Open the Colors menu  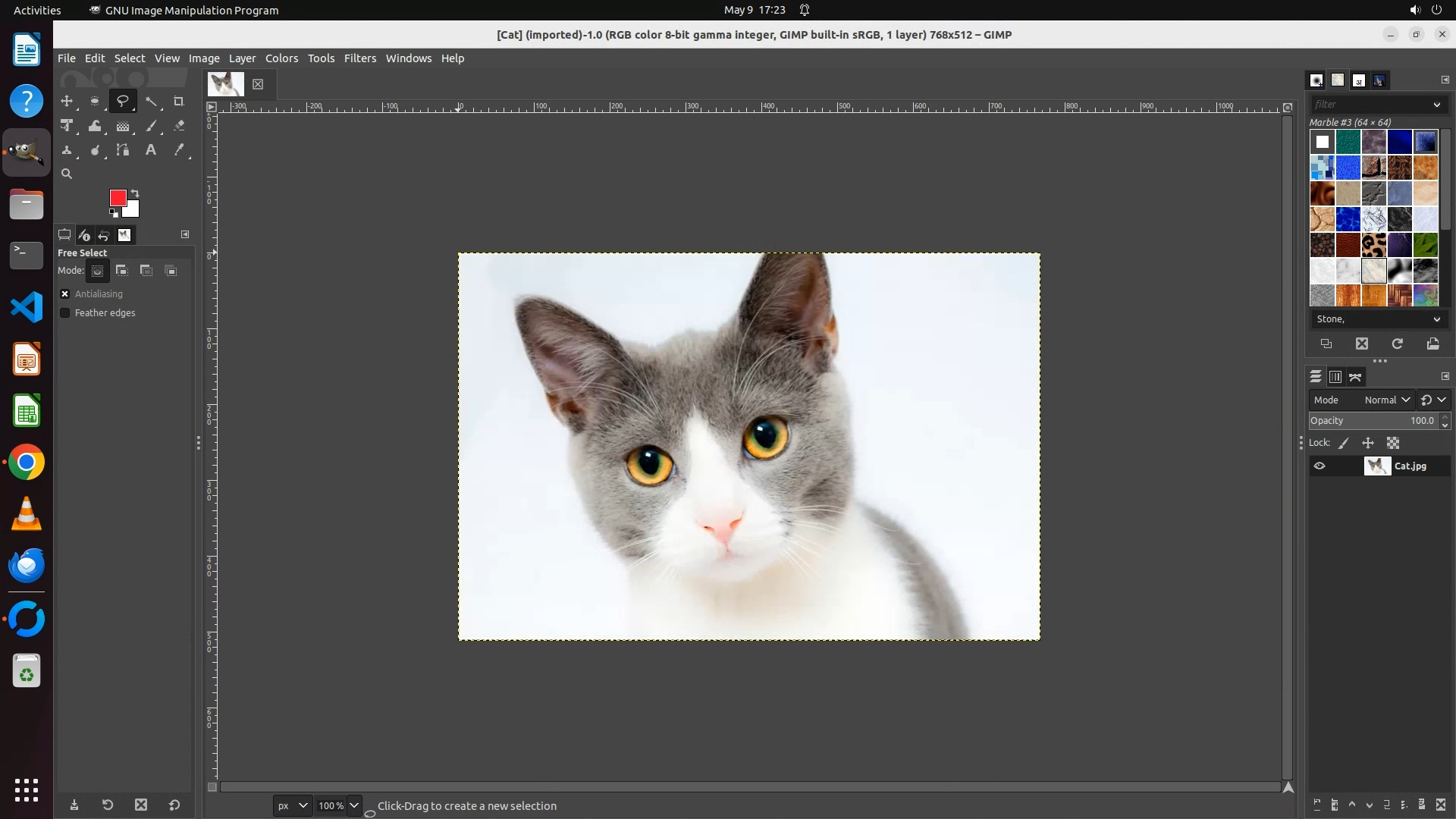tap(281, 58)
